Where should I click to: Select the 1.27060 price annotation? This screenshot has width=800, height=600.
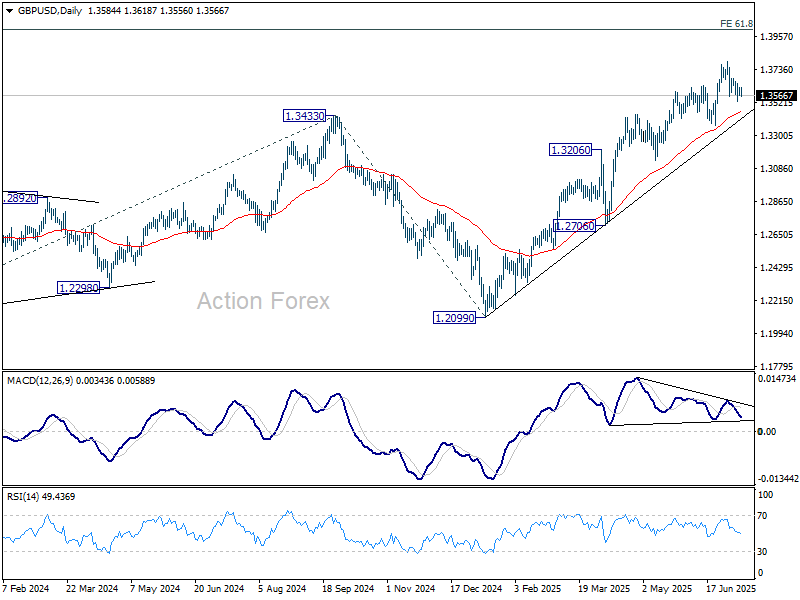pyautogui.click(x=575, y=226)
